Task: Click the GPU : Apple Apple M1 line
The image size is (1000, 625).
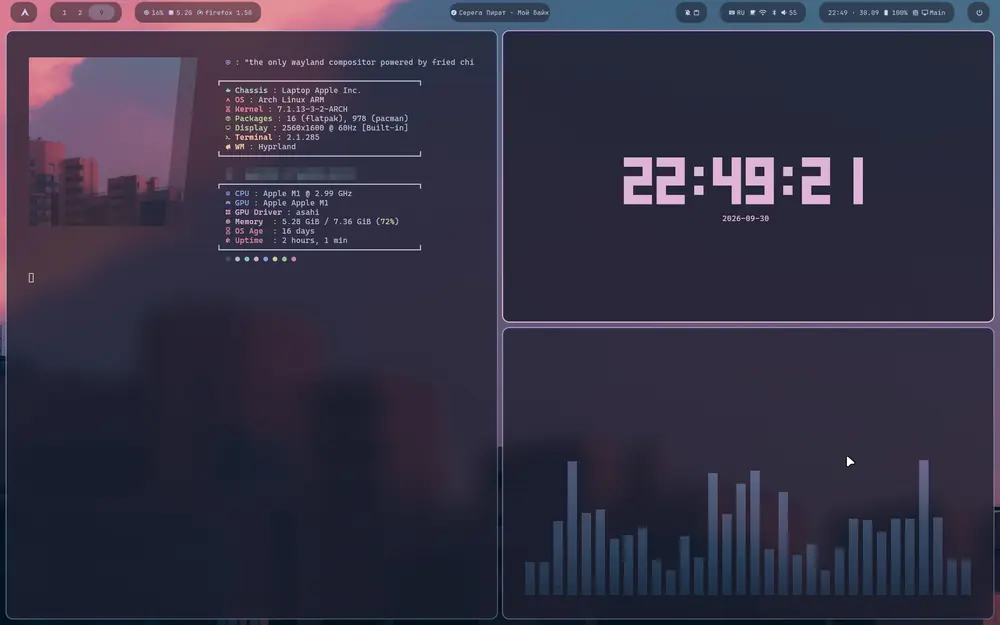Action: (277, 203)
